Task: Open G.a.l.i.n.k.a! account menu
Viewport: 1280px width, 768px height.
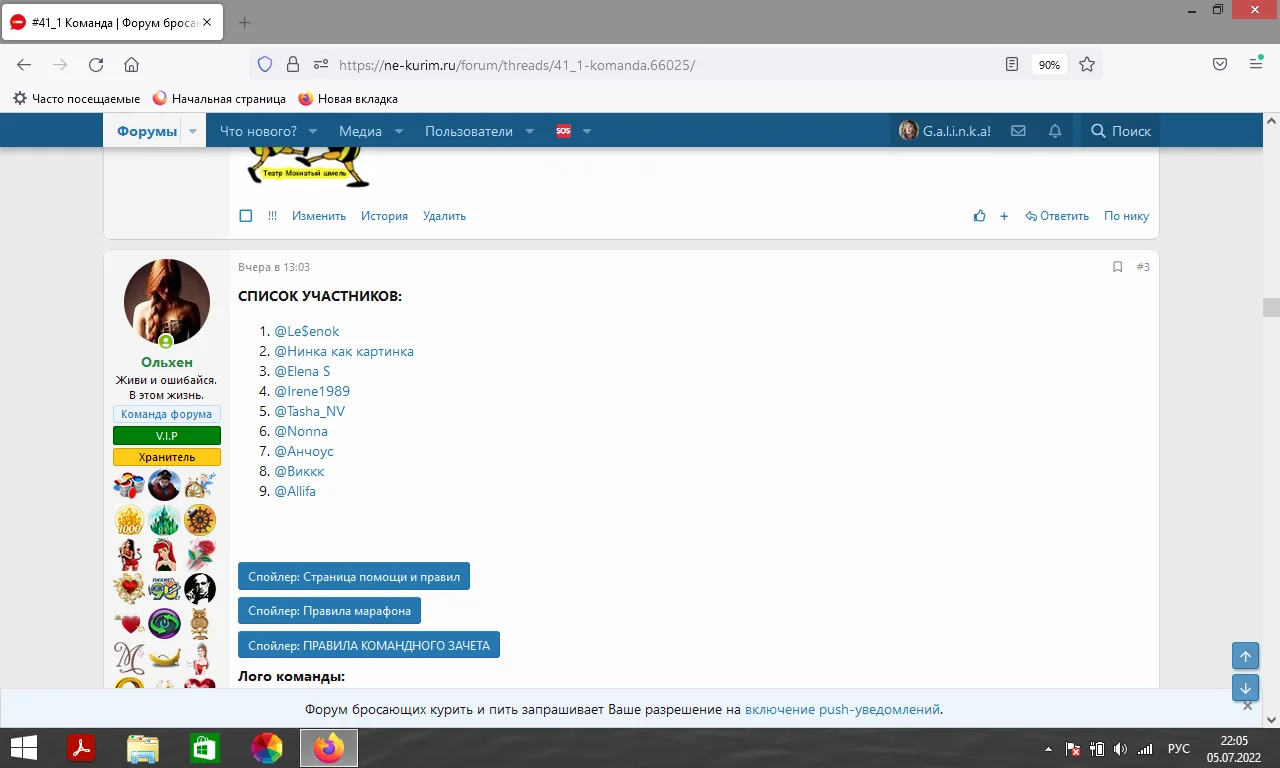Action: [x=945, y=131]
